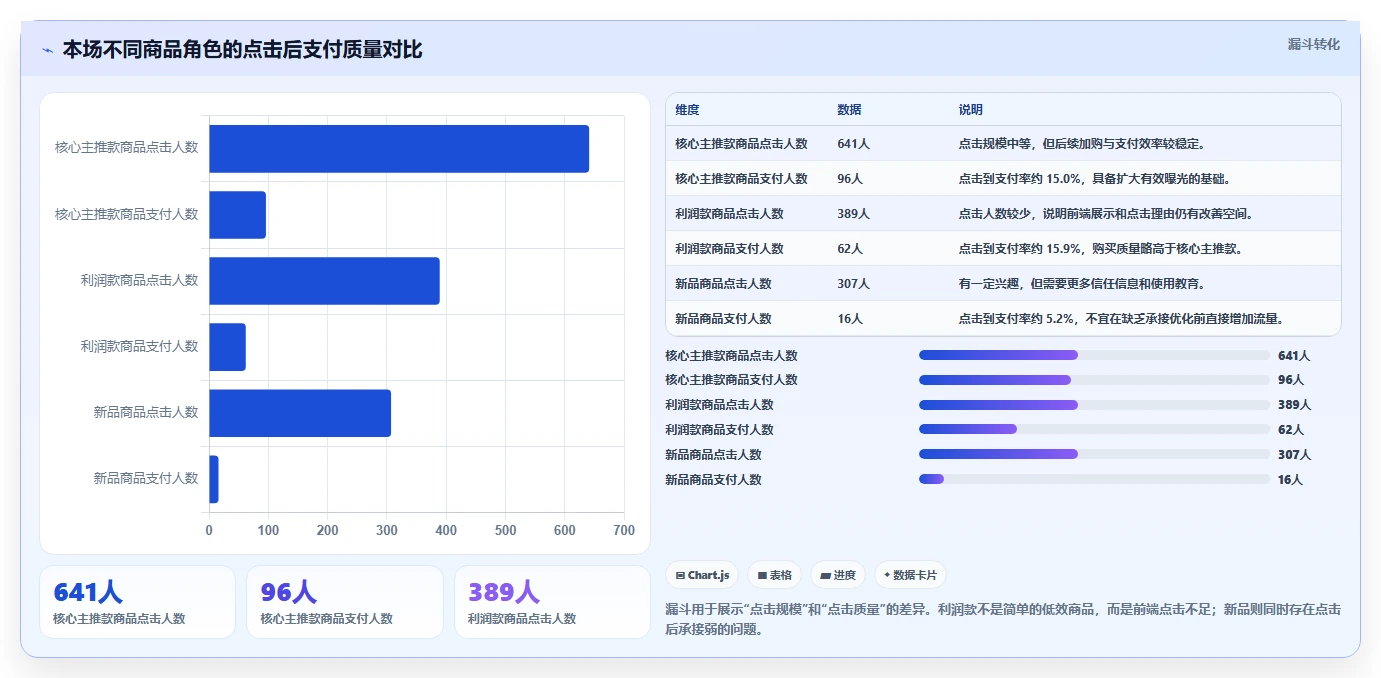Open the 641人 核心主推款商品点击人数 data card
1381x678 pixels.
tap(137, 602)
